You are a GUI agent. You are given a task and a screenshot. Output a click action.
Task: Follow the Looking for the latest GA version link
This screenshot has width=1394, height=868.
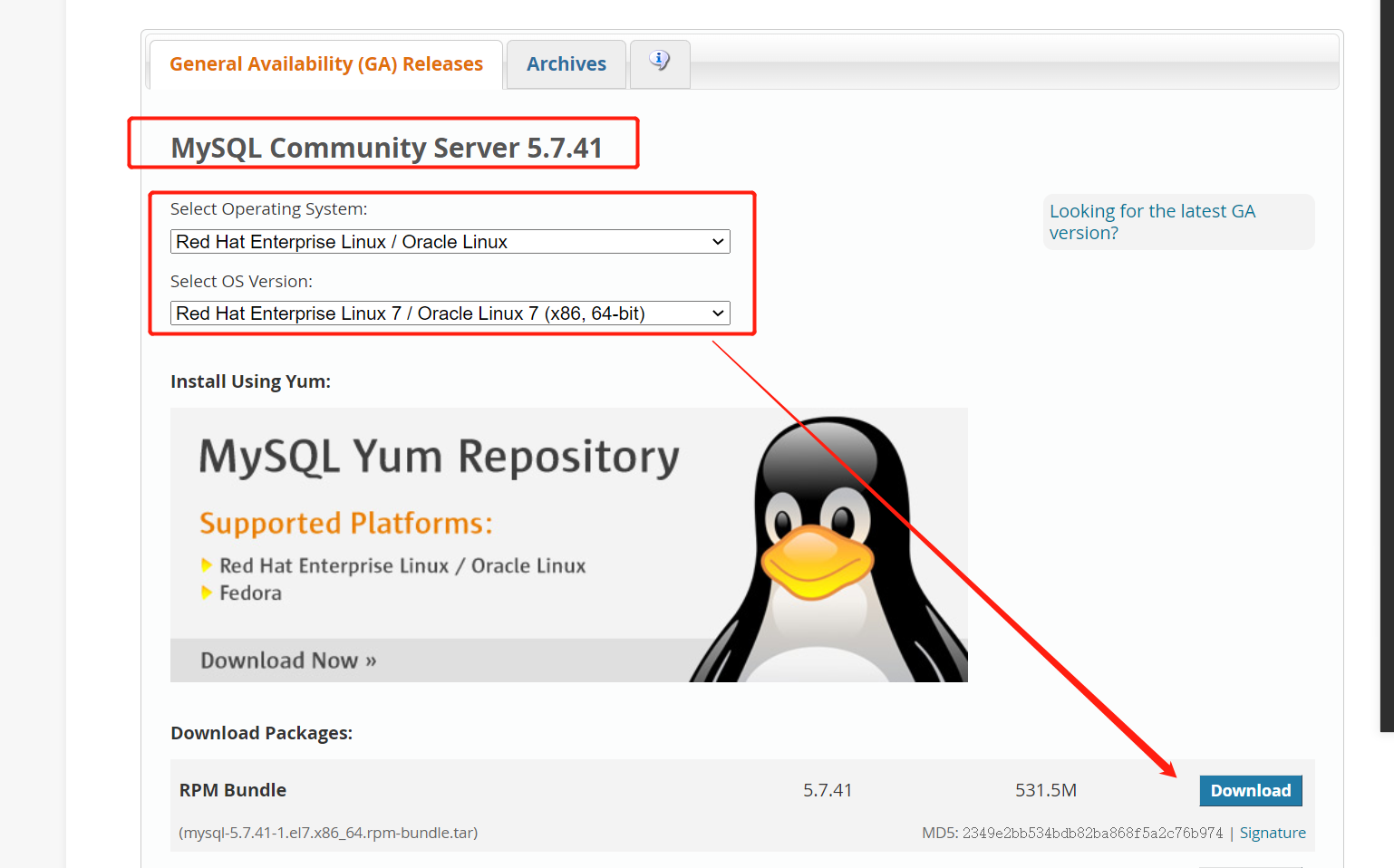tap(1153, 221)
